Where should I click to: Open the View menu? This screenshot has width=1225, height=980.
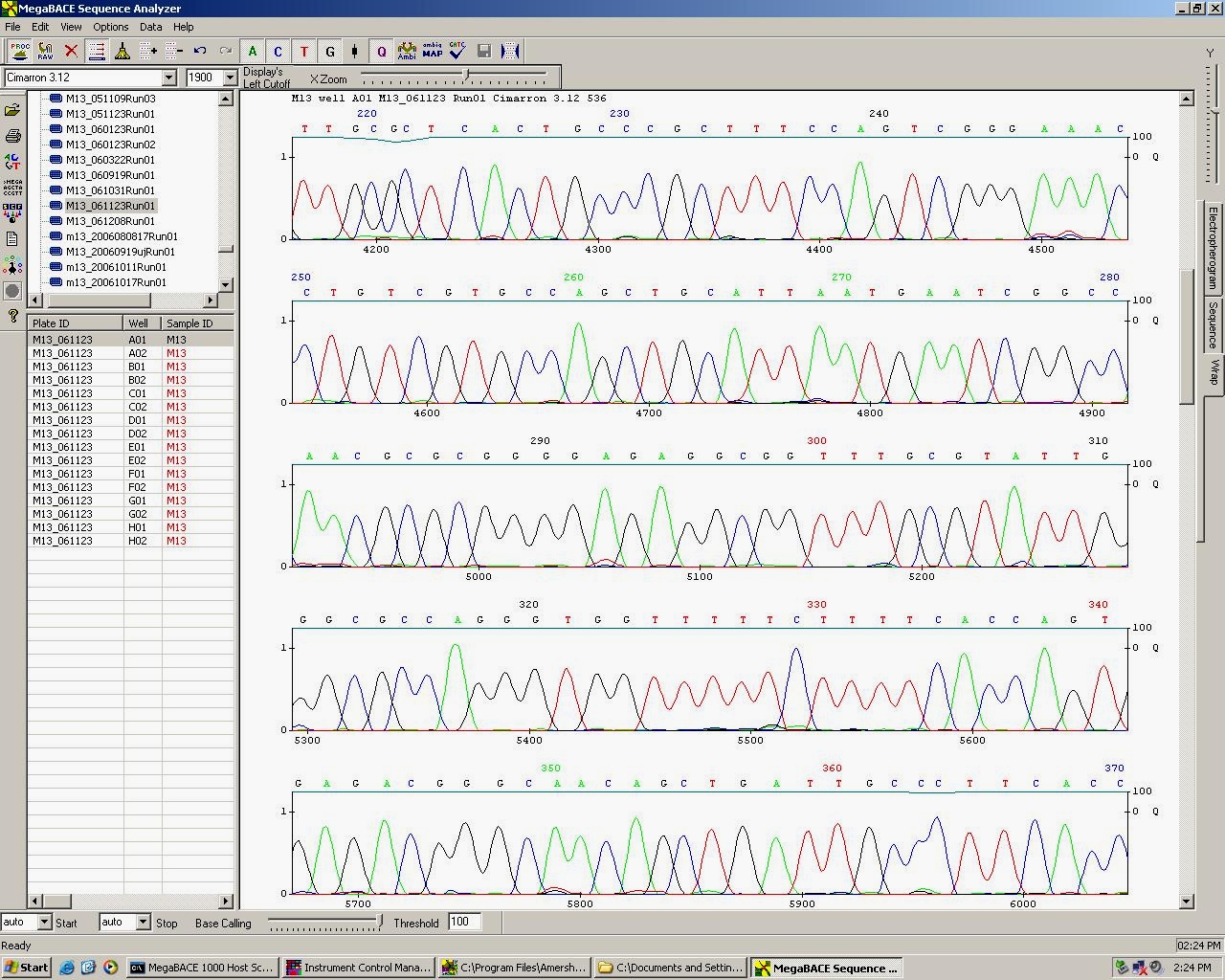pyautogui.click(x=71, y=27)
